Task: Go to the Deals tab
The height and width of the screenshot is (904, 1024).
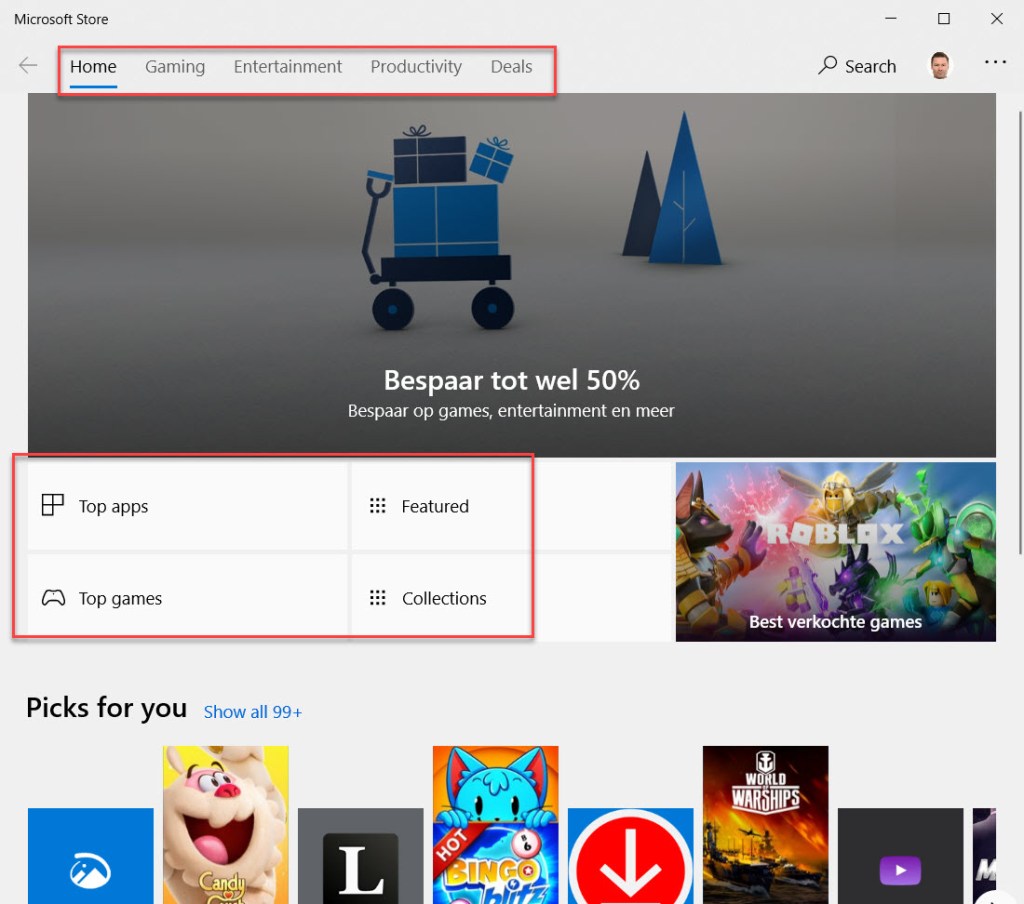Action: (x=511, y=67)
